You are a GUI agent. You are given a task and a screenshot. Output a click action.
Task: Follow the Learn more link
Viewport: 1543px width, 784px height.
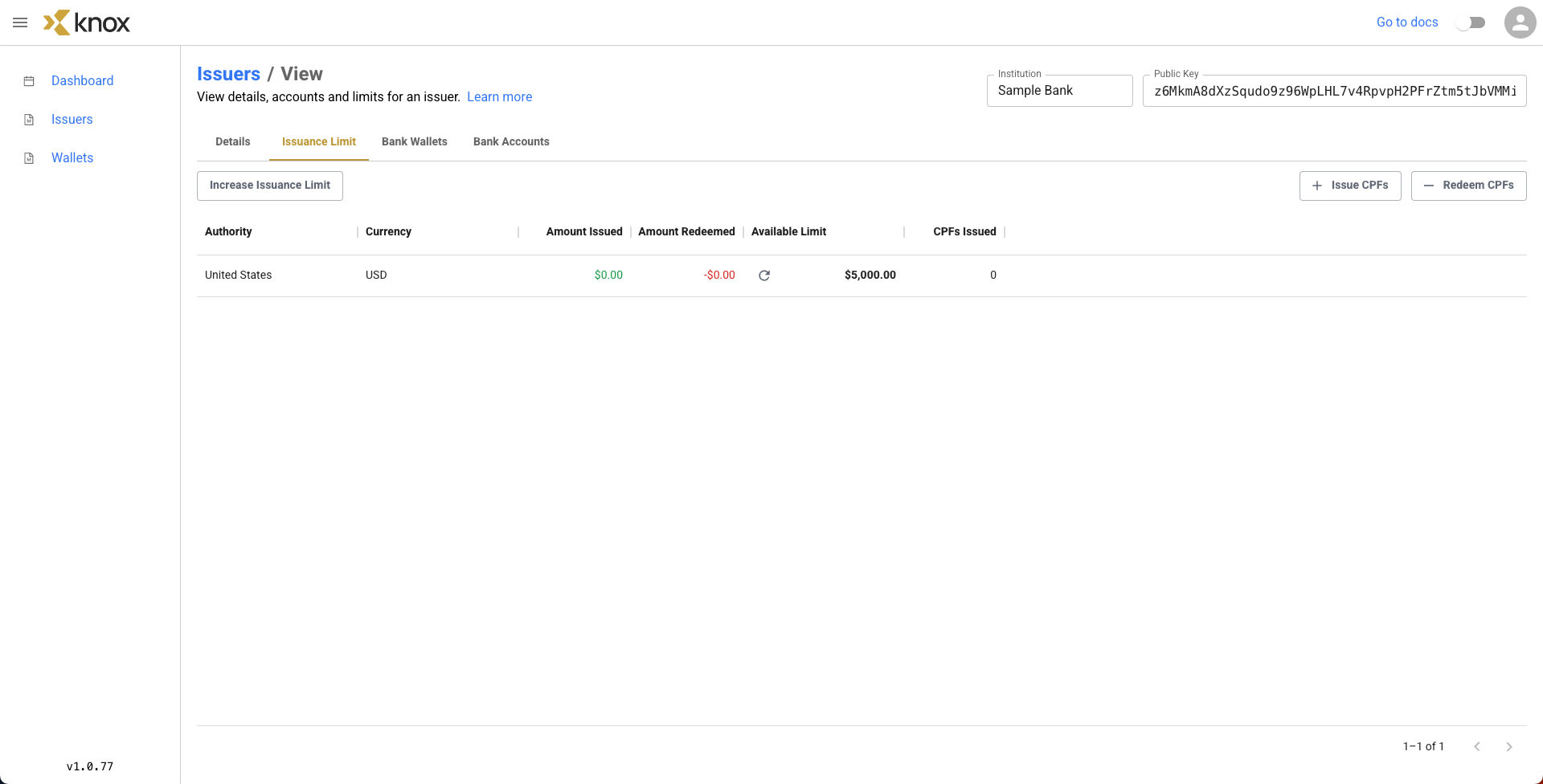tap(499, 97)
